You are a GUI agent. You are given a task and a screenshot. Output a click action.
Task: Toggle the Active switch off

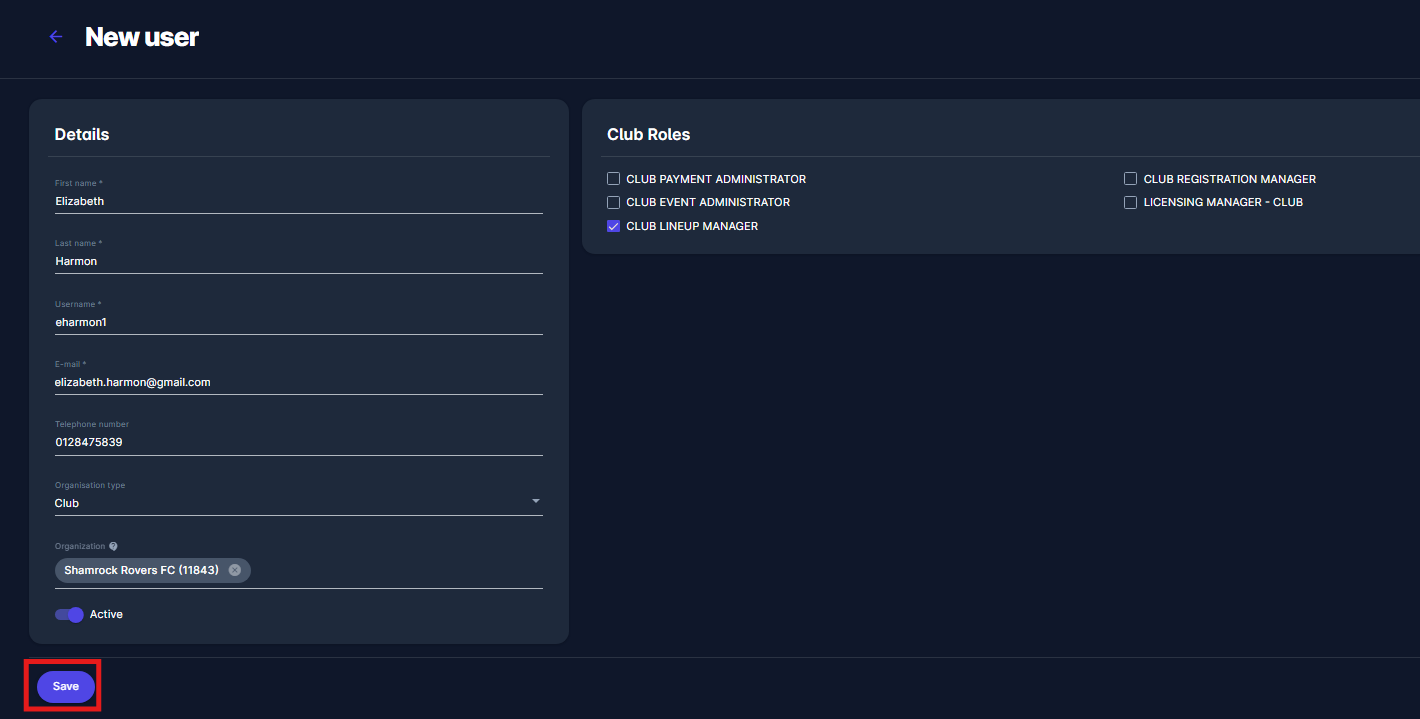click(70, 614)
